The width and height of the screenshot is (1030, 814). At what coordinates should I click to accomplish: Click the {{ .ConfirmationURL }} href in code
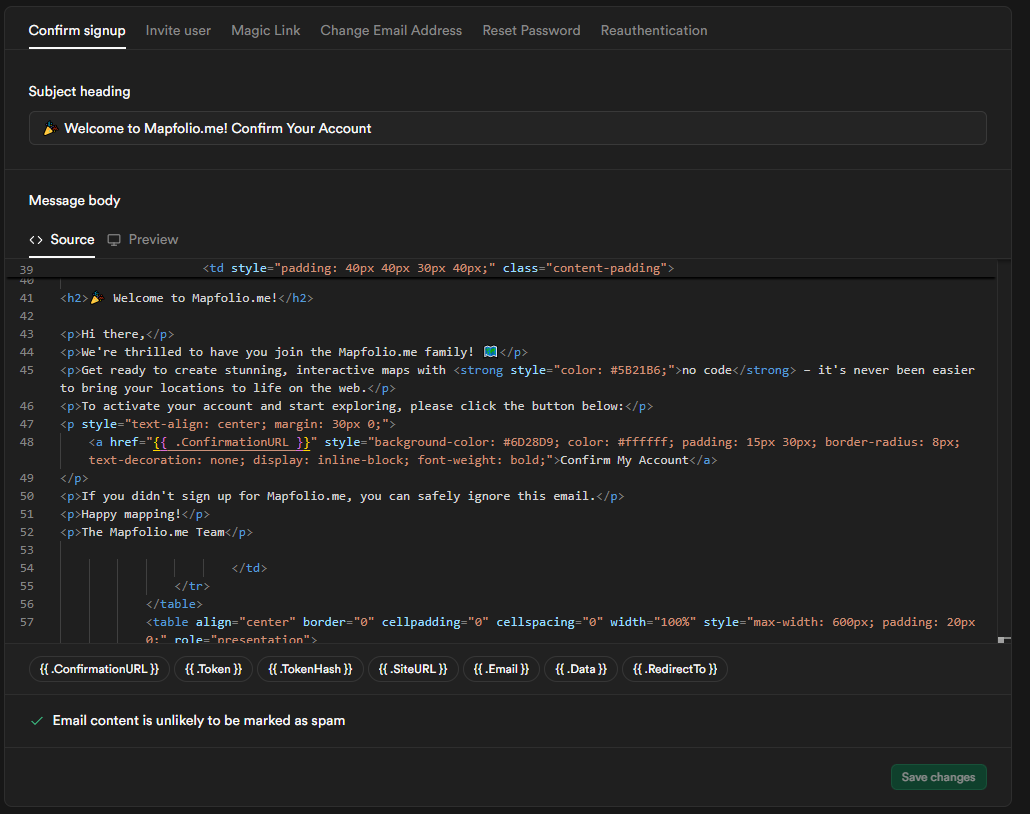click(231, 442)
